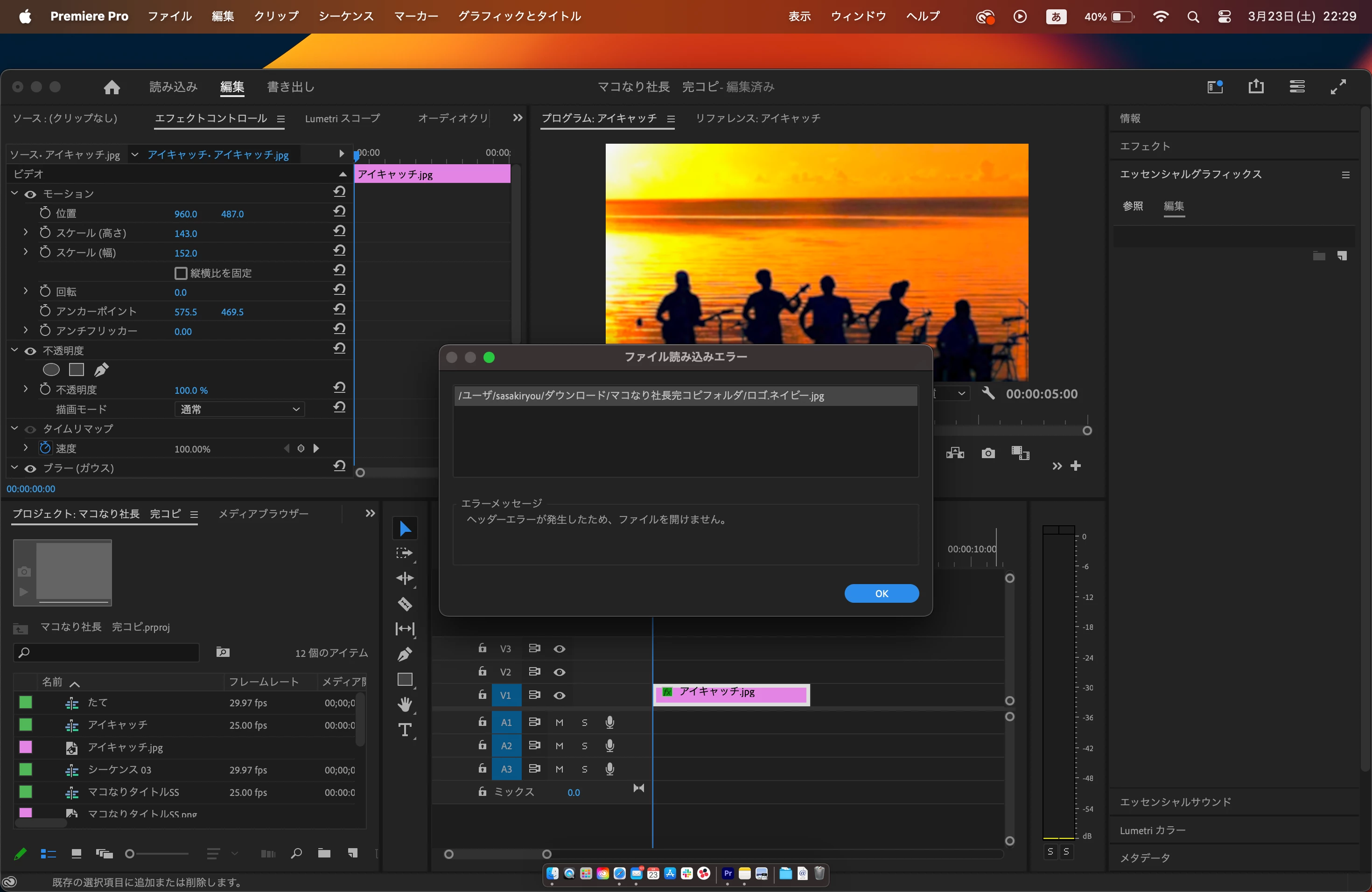1372x892 pixels.
Task: Open the シーケンス menu in the menu bar
Action: (346, 16)
